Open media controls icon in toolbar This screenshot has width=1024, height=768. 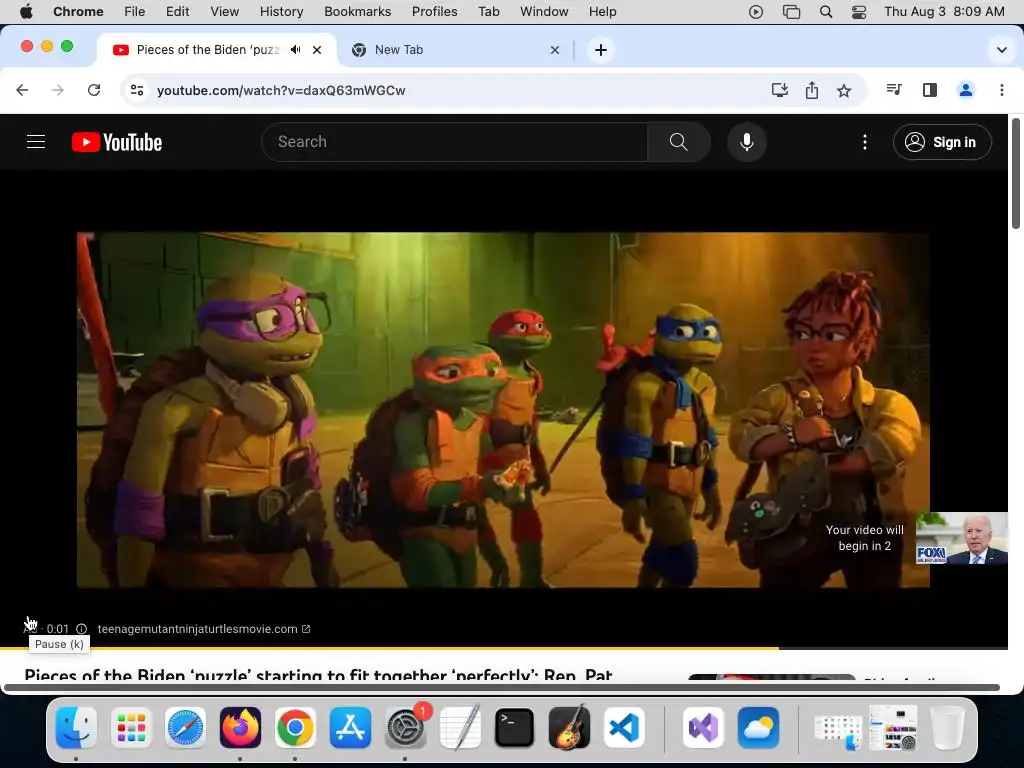[x=894, y=90]
